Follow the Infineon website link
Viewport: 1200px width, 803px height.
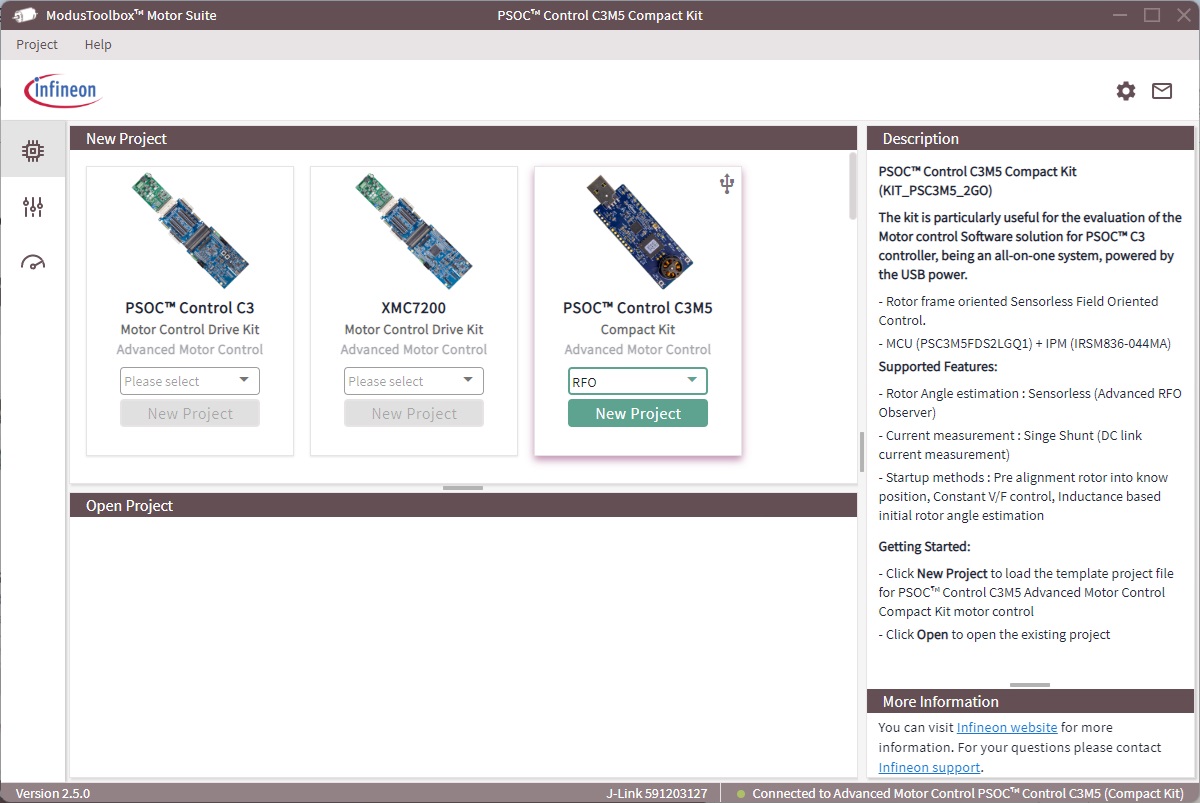click(1006, 728)
